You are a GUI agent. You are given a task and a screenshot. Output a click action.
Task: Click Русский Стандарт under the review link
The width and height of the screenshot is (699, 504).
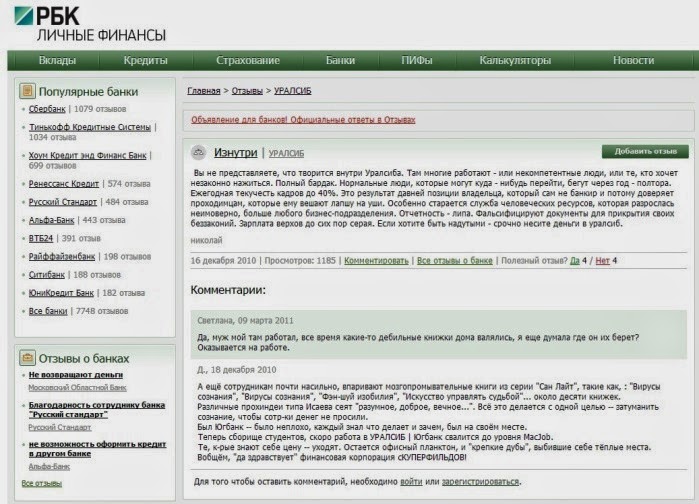[60, 427]
